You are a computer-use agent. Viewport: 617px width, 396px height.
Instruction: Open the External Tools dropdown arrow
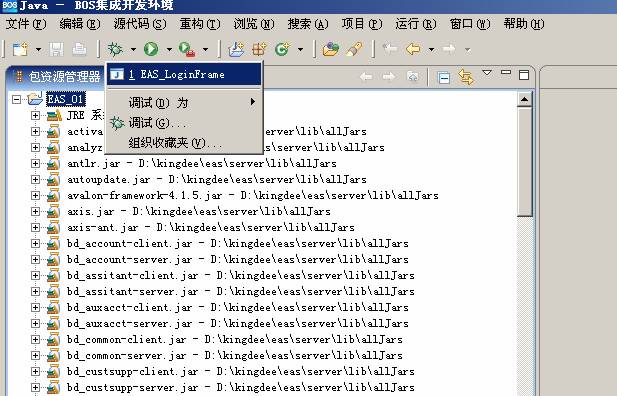click(205, 50)
